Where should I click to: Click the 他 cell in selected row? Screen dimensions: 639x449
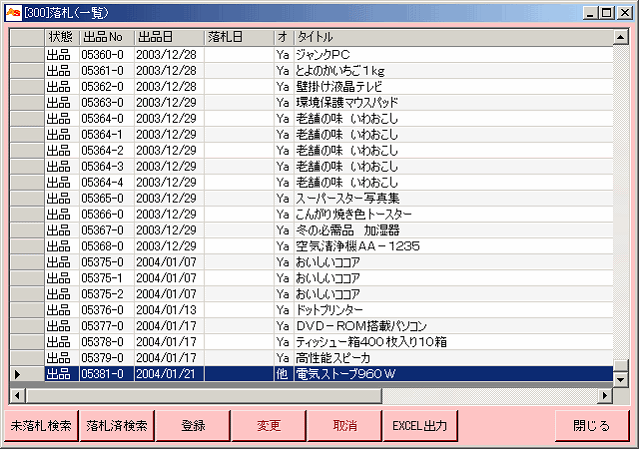[x=282, y=374]
